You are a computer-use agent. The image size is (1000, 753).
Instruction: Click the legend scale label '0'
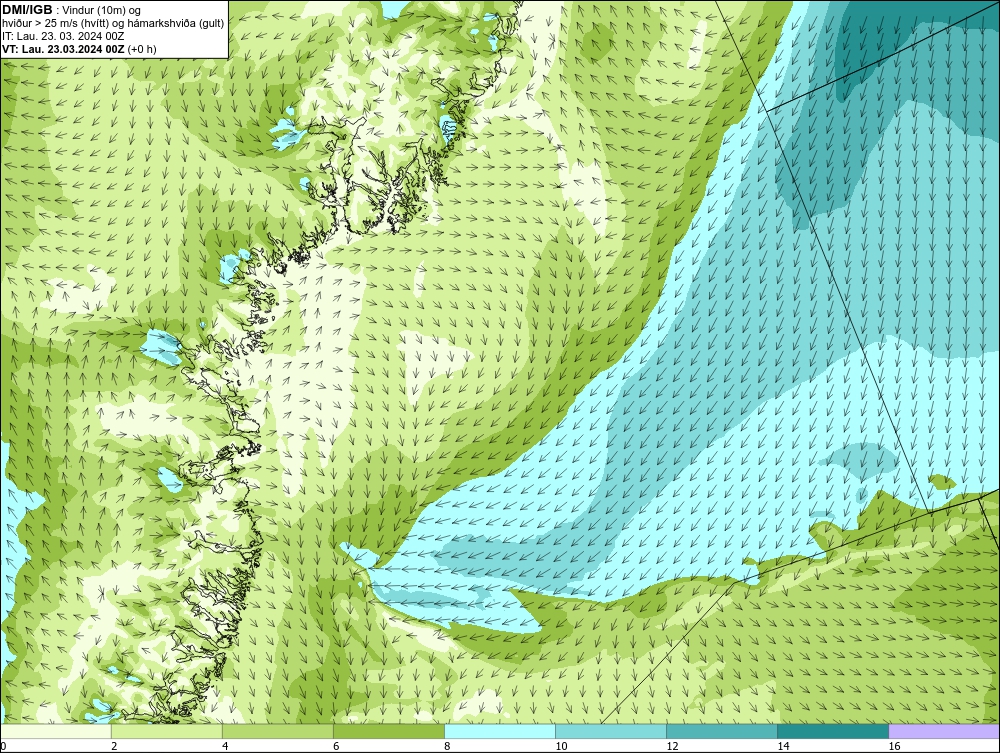3,746
